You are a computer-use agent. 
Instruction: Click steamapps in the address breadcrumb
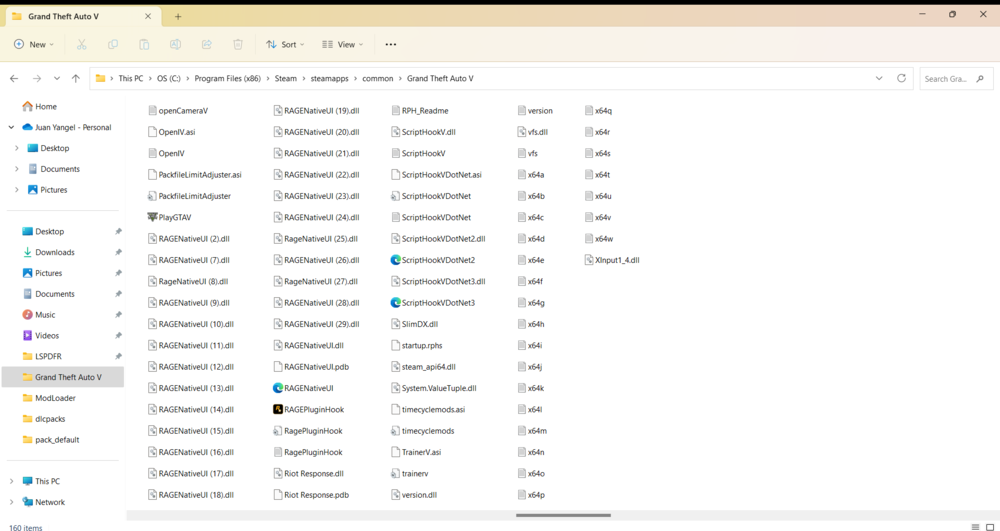pyautogui.click(x=329, y=78)
